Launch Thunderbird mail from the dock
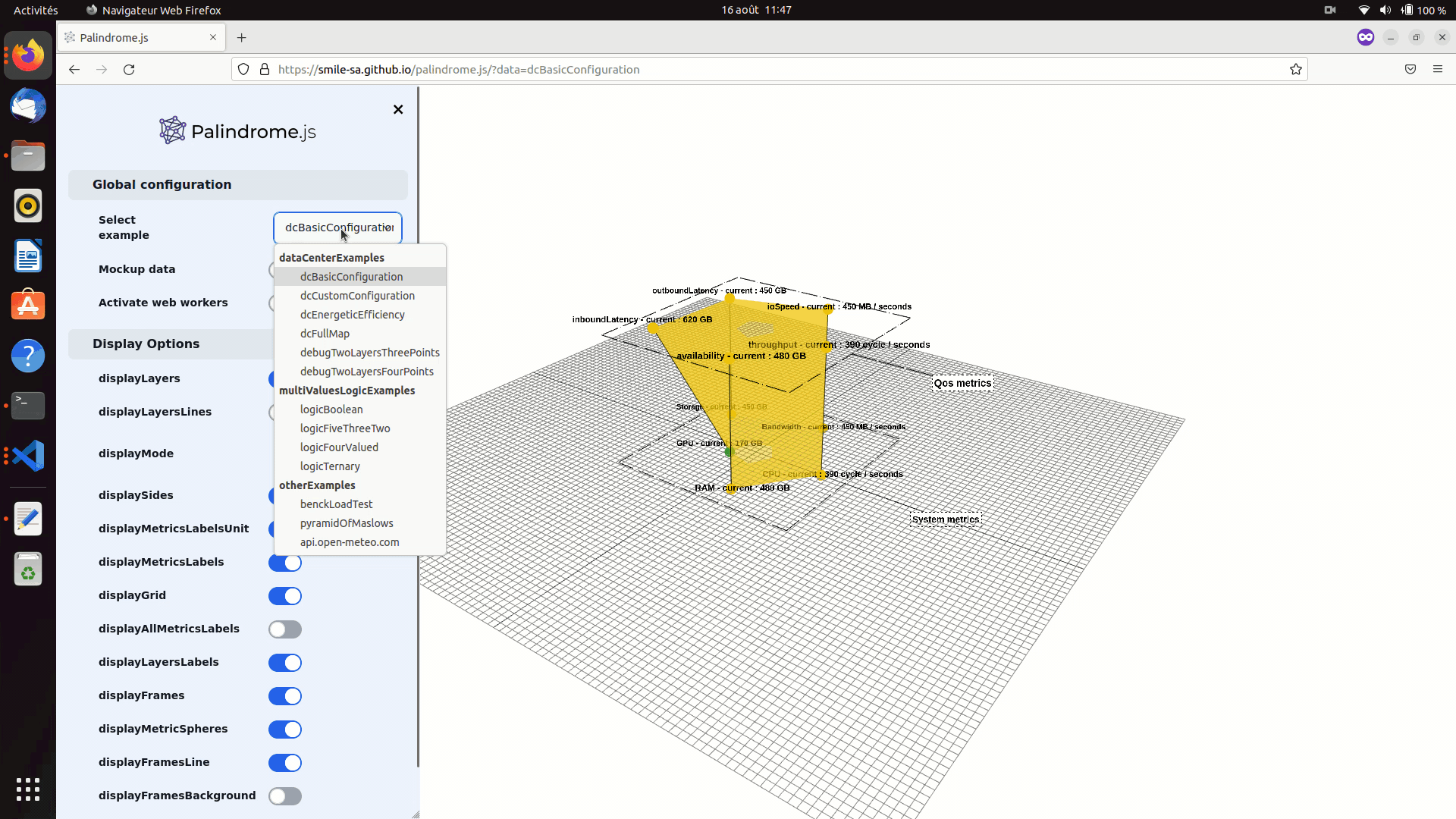1456x819 pixels. (28, 105)
